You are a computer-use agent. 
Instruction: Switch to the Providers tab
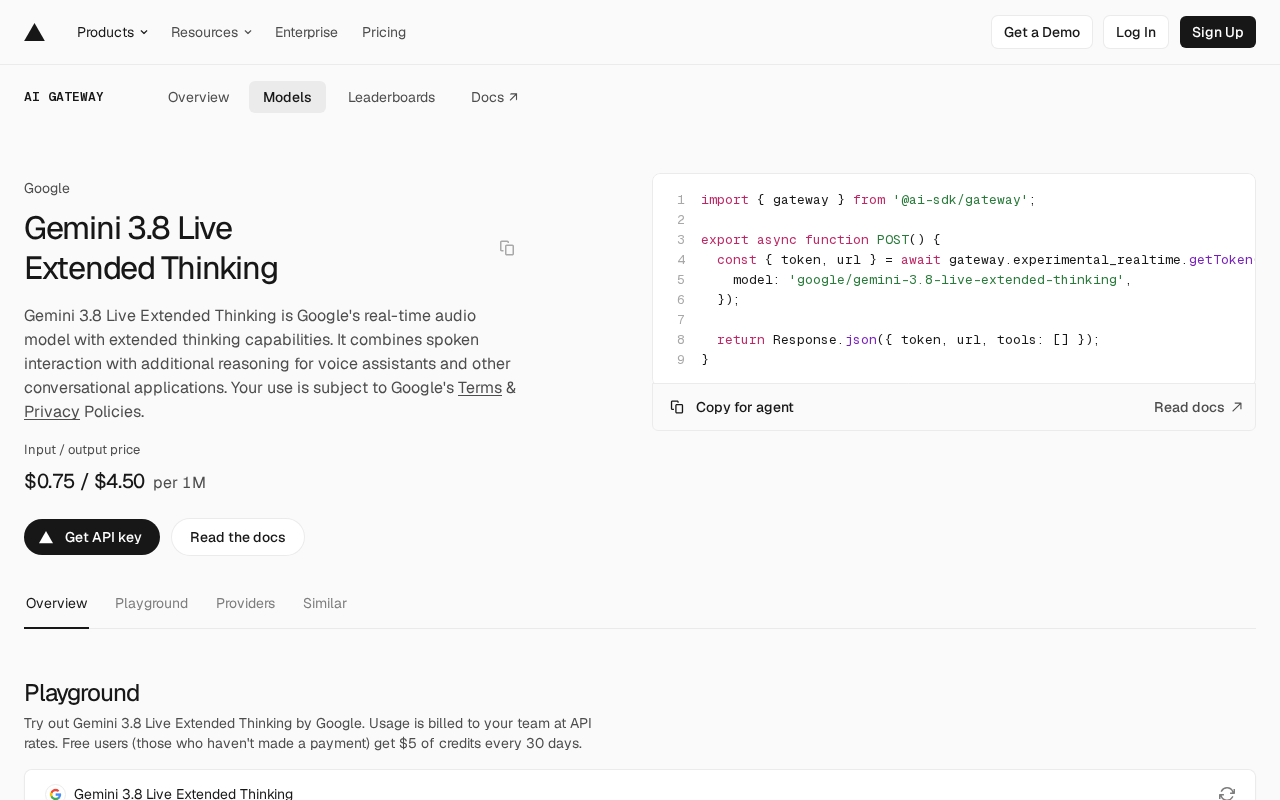pos(245,603)
